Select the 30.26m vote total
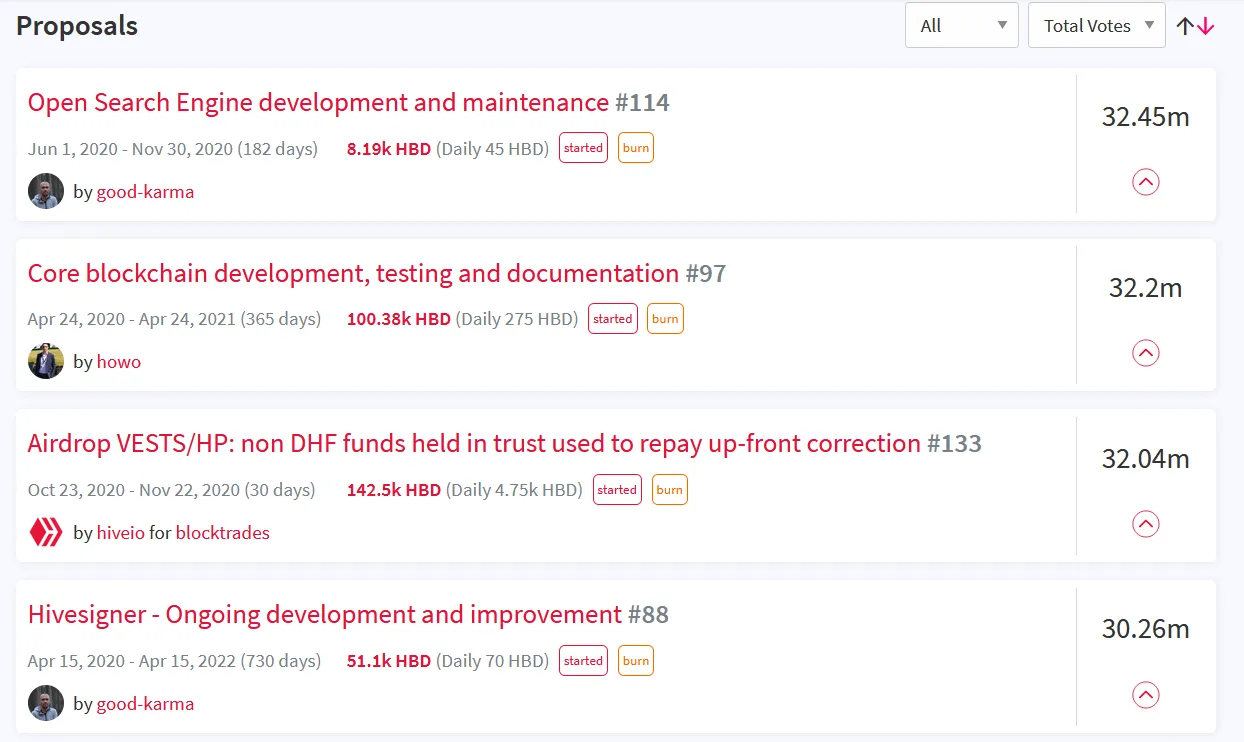The width and height of the screenshot is (1244, 742). coord(1146,629)
